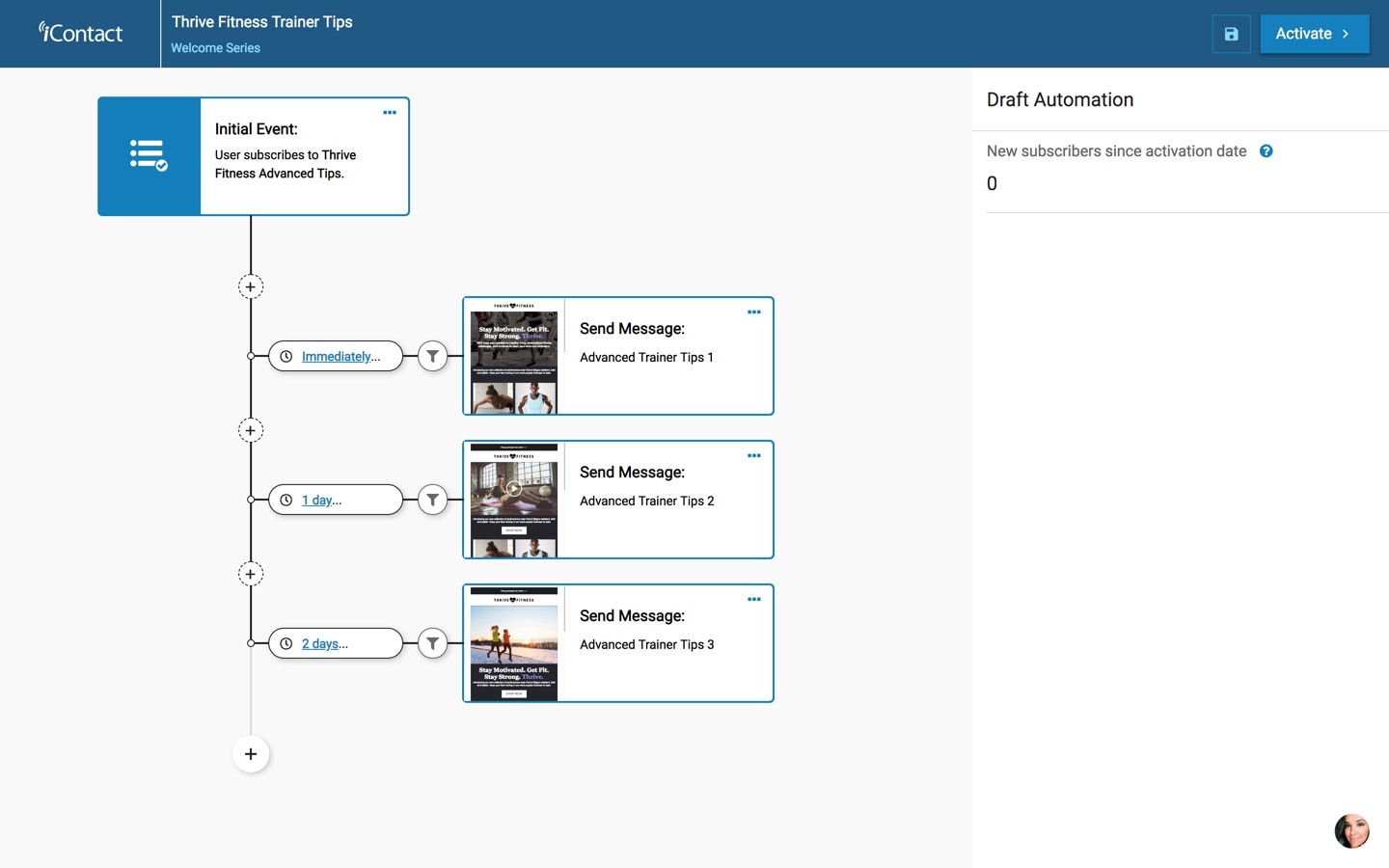Open options for Advanced Trainer Tips 3
Screen dimensions: 1389x868
pyautogui.click(x=754, y=600)
